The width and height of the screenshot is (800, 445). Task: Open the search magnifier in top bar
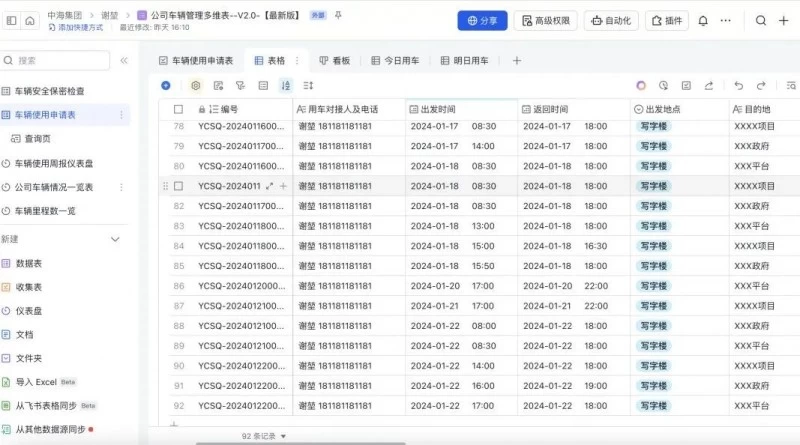click(761, 20)
